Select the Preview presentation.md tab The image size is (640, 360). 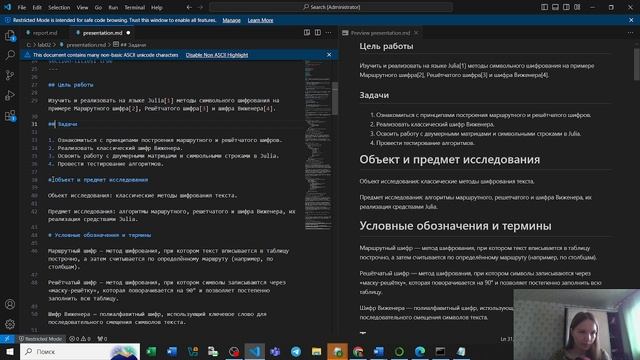tap(380, 33)
